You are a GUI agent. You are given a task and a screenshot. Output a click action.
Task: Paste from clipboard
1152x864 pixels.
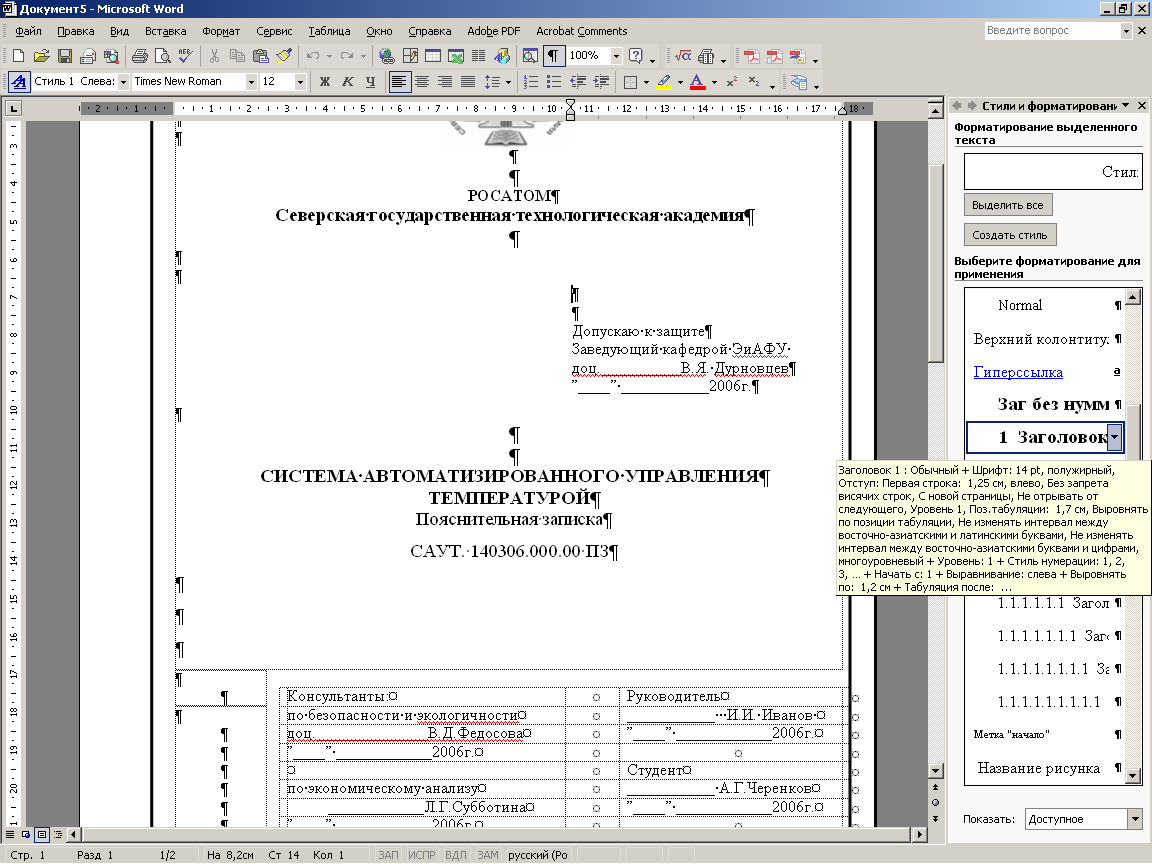pos(260,56)
